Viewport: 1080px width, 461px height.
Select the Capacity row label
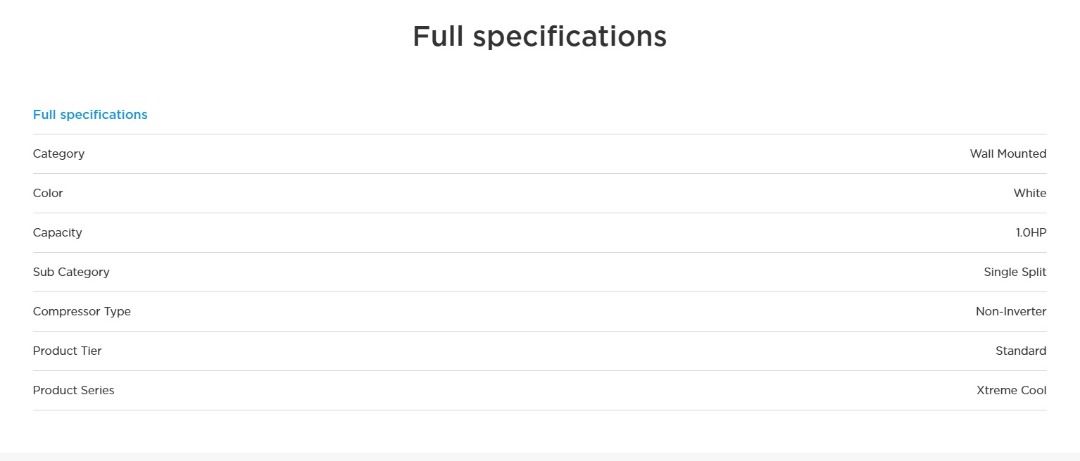tap(58, 233)
